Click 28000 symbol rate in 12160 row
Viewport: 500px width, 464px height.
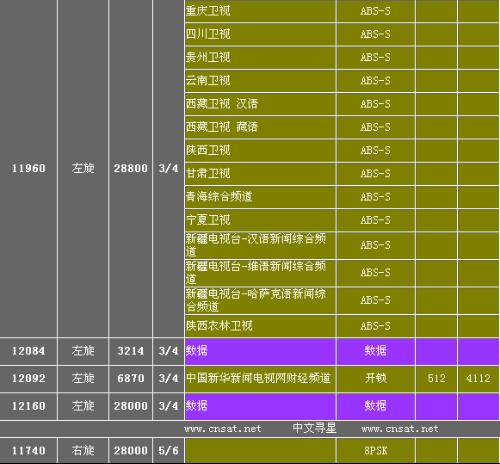(130, 406)
